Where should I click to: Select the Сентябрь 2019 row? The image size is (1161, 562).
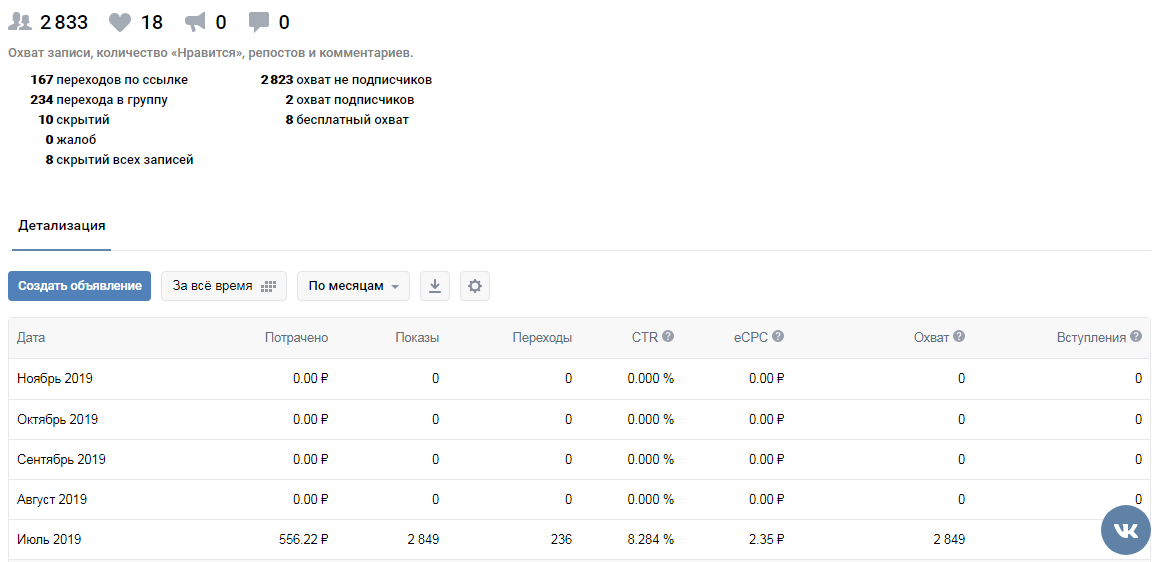(579, 460)
